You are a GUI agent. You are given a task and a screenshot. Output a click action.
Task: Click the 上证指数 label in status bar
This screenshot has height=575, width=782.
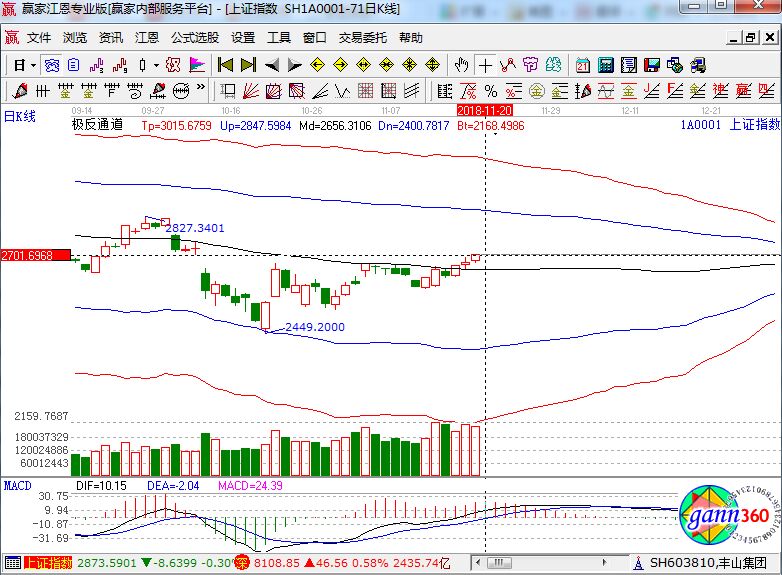click(x=47, y=563)
